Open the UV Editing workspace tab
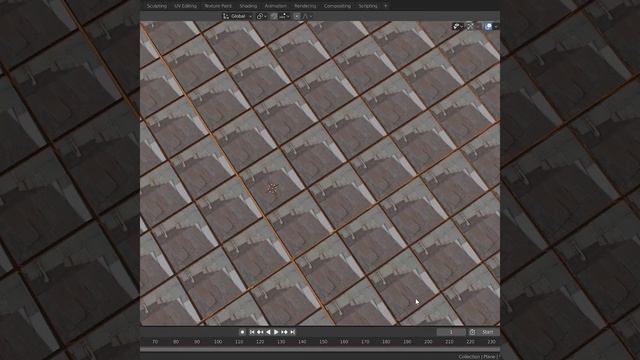 [185, 6]
